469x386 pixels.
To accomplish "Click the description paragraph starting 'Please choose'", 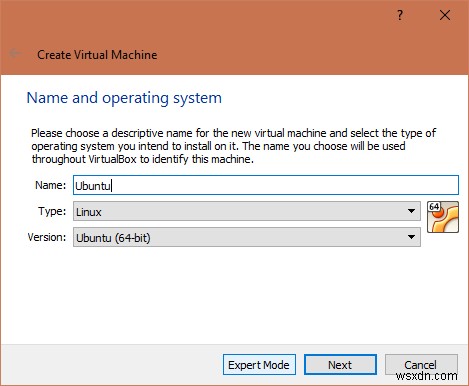I will coord(233,146).
